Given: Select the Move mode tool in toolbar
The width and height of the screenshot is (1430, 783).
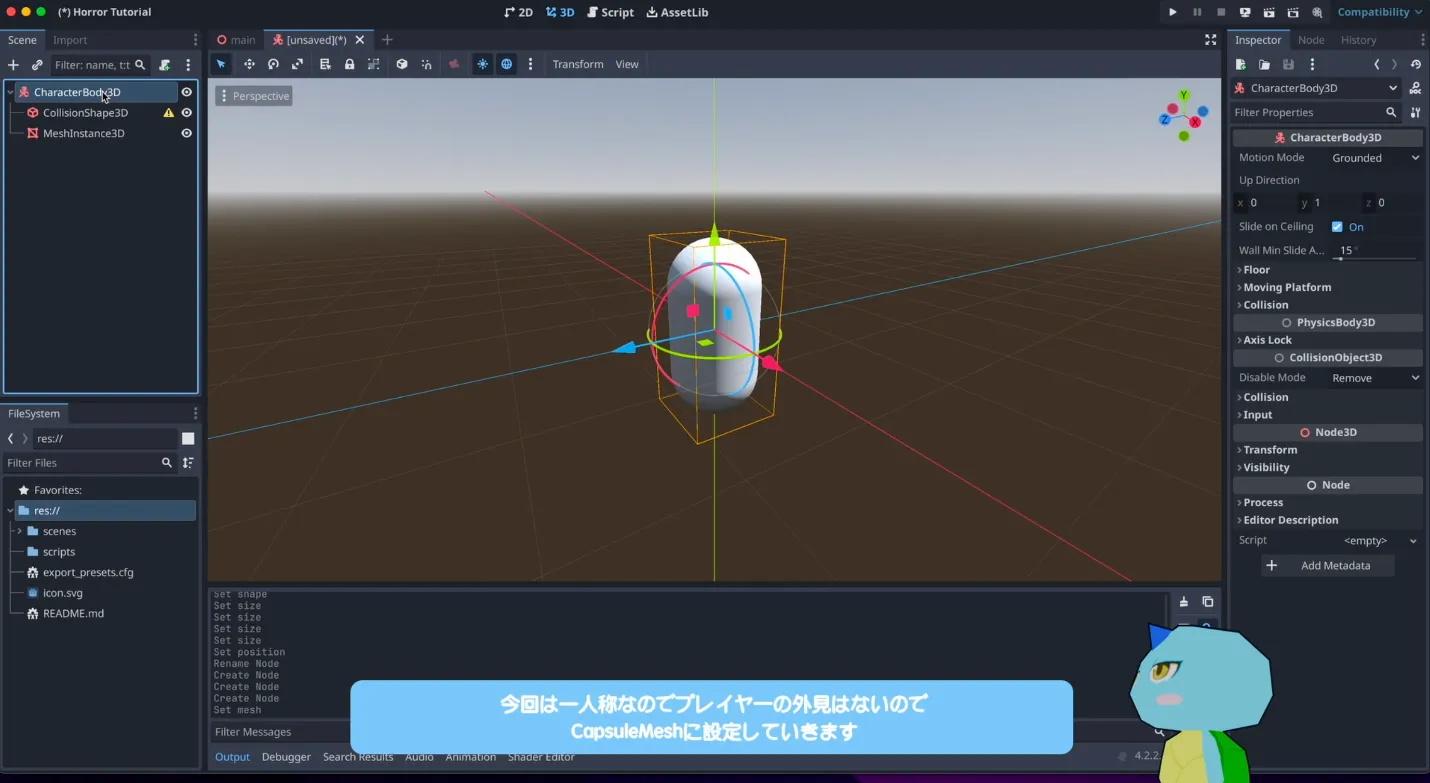Looking at the screenshot, I should pos(249,64).
